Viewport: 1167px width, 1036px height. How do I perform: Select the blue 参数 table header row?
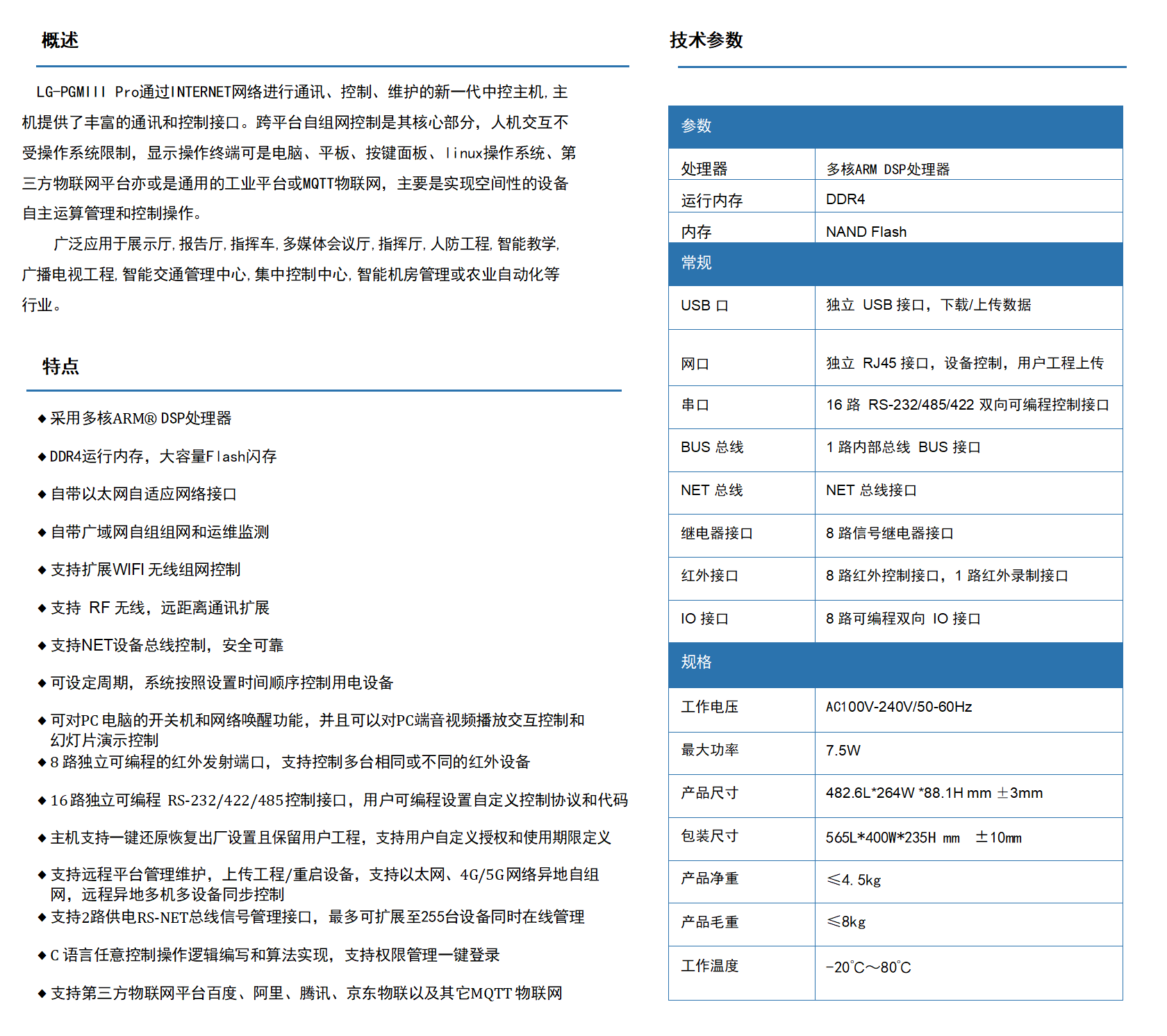tap(895, 126)
